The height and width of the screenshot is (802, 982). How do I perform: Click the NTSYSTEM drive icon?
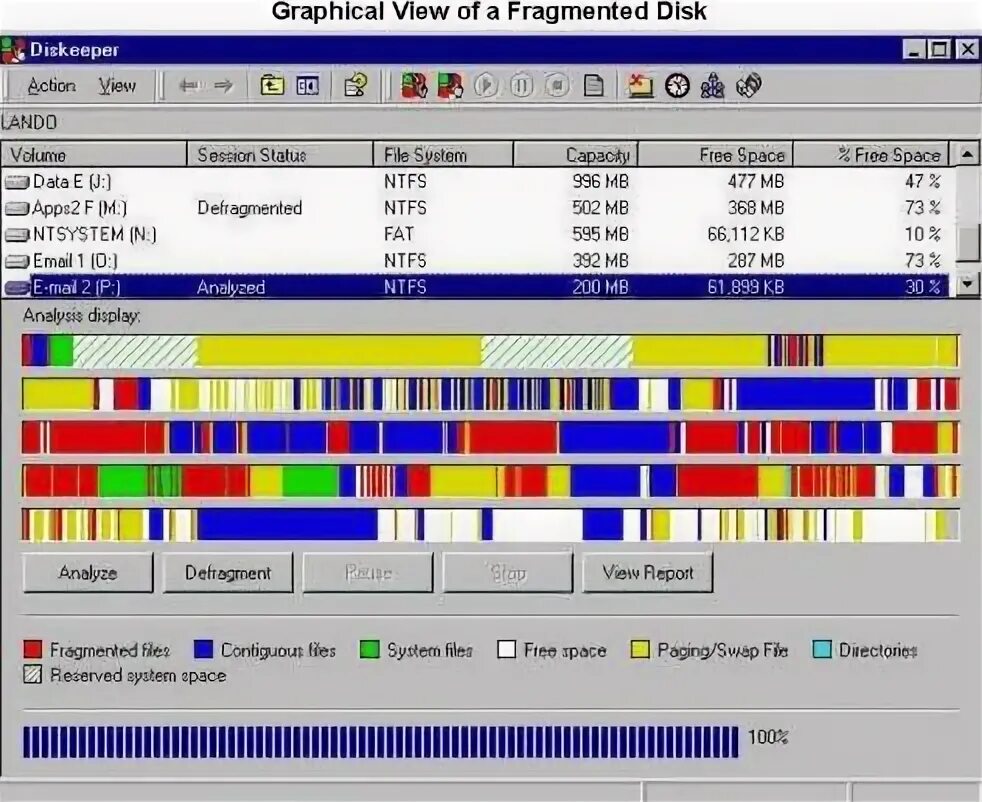[17, 235]
